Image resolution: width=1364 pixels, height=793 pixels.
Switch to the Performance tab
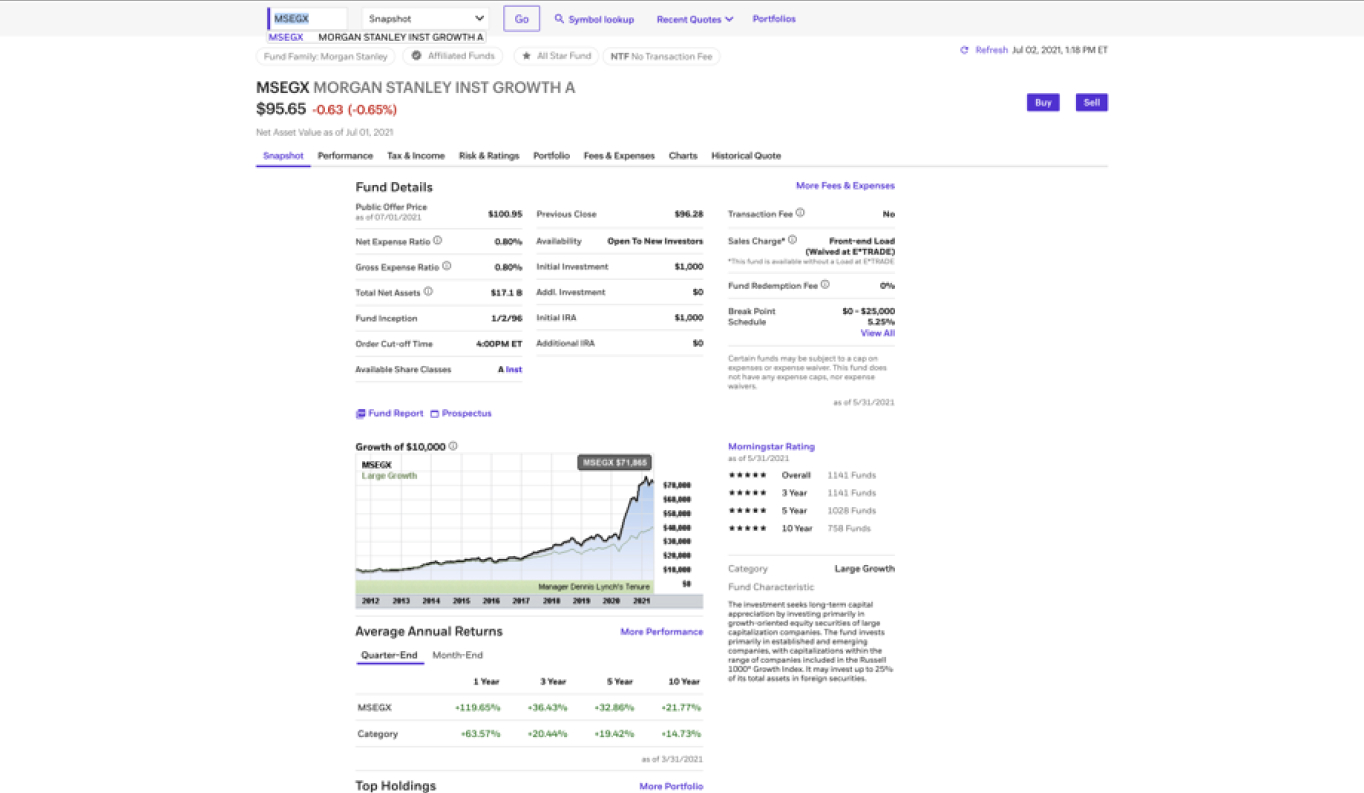coord(345,155)
